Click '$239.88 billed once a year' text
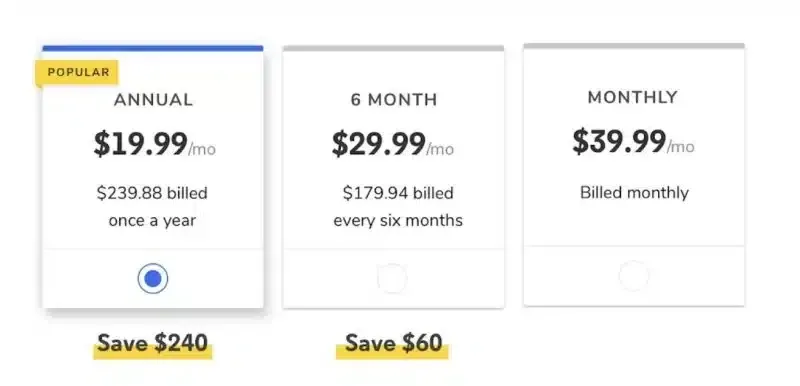Screen dimensions: 800x386 point(152,207)
